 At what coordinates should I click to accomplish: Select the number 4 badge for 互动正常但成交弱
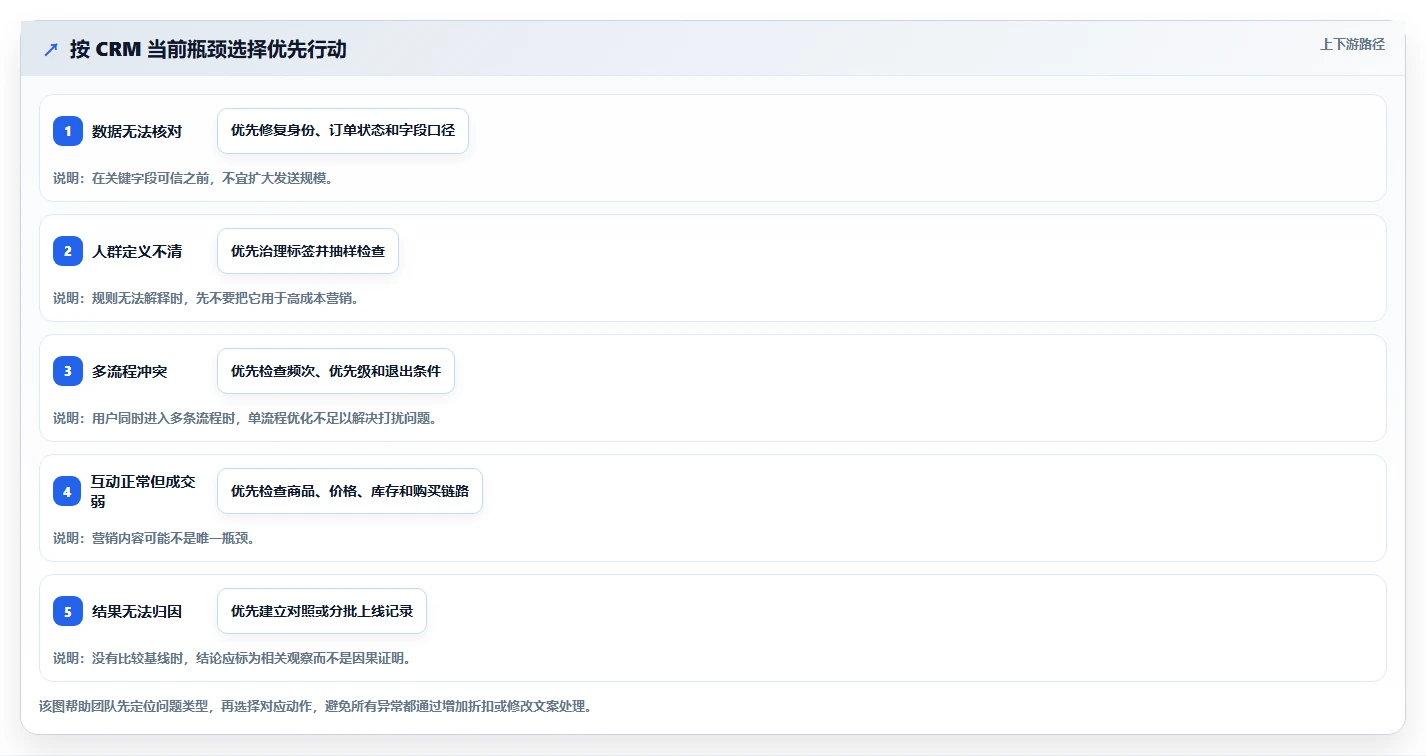pos(68,491)
